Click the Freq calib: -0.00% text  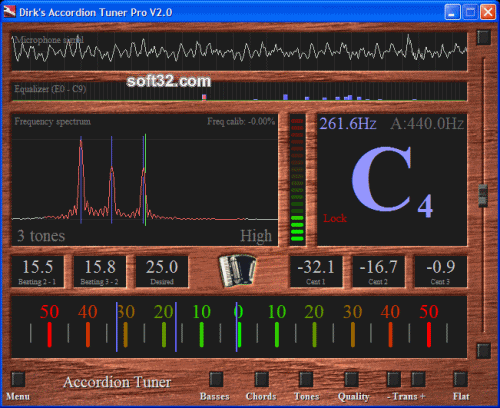241,121
